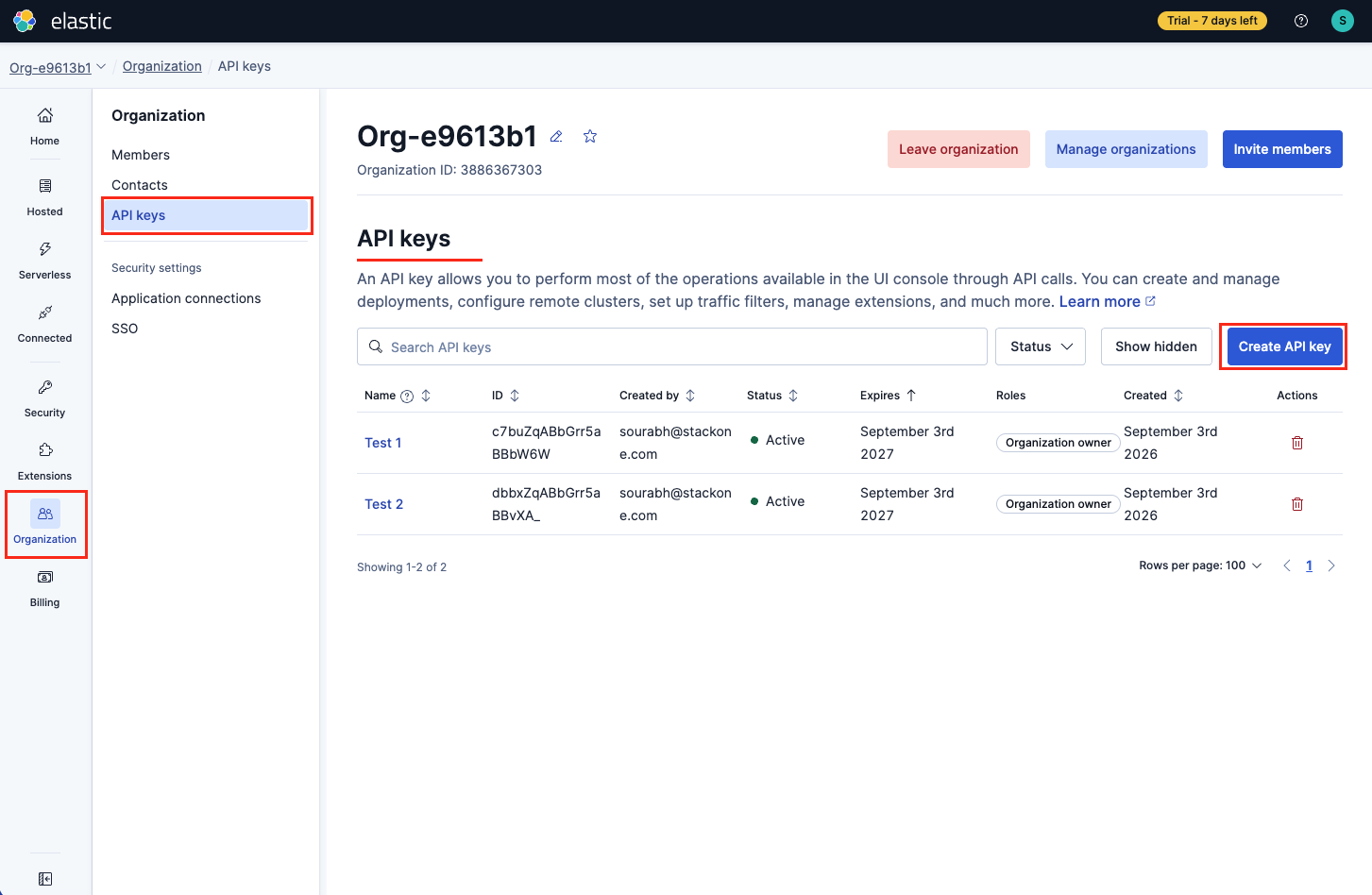Click the Showing 1-2 of 2 text
The image size is (1372, 895).
pyautogui.click(x=402, y=567)
